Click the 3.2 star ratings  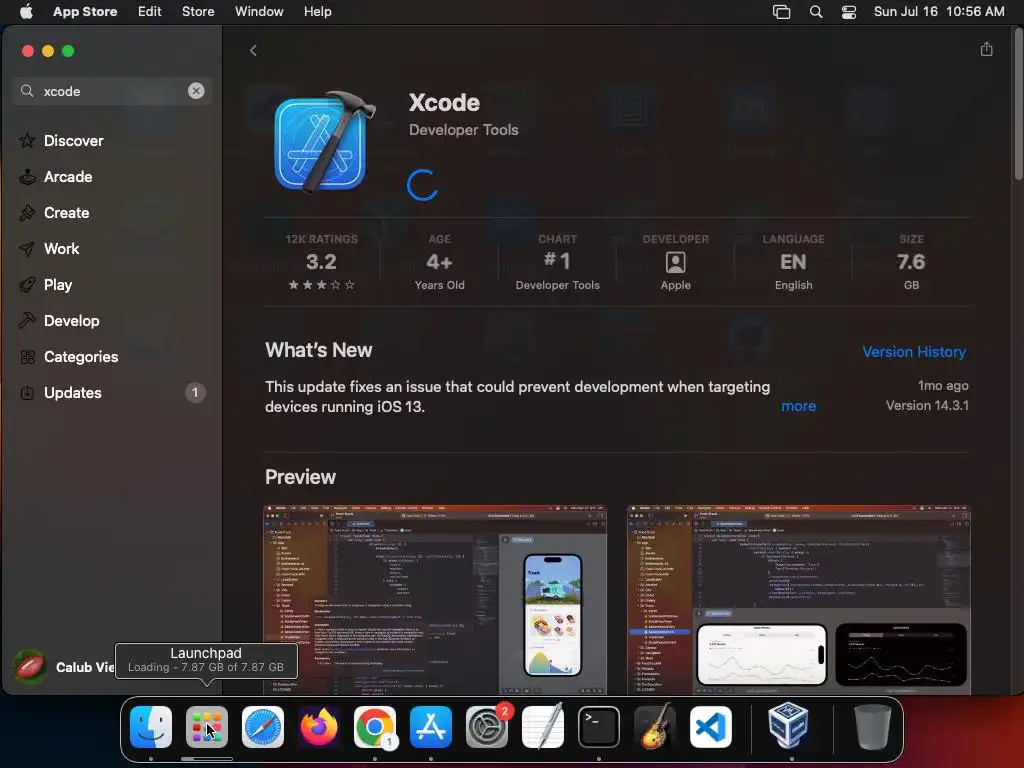pyautogui.click(x=321, y=262)
